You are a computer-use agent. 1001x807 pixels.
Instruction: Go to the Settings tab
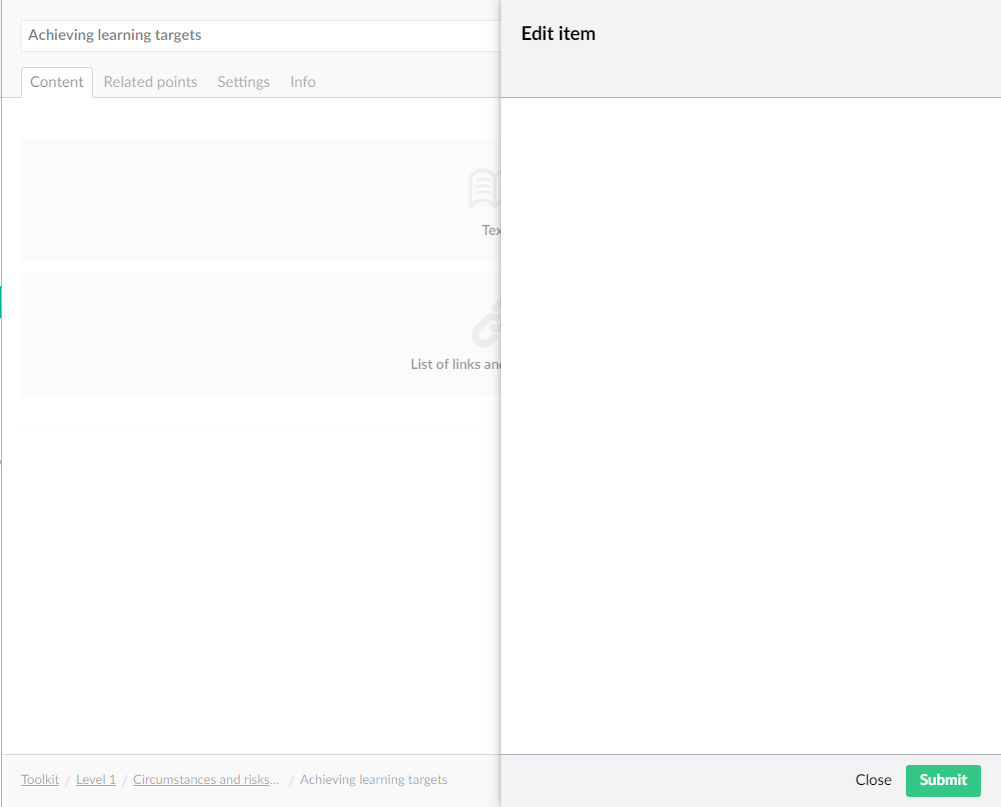(243, 82)
